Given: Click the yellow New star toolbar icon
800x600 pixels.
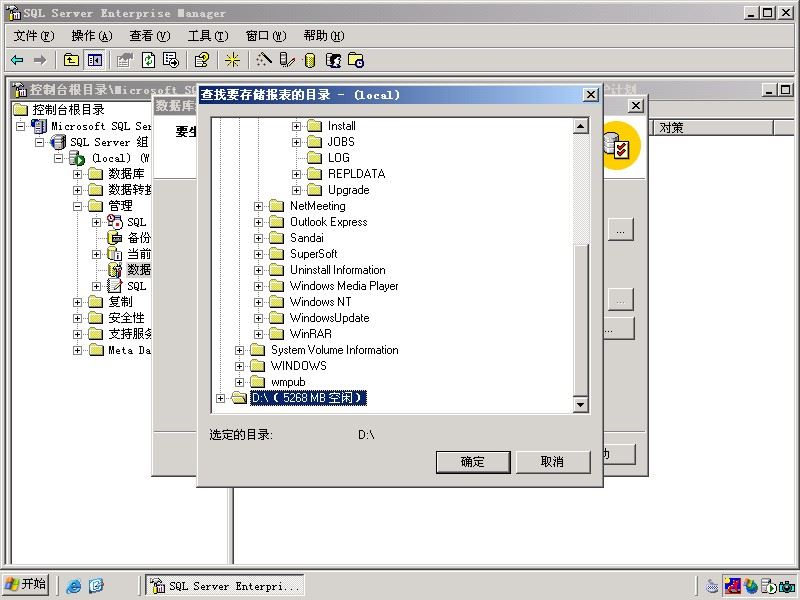Looking at the screenshot, I should 232,60.
